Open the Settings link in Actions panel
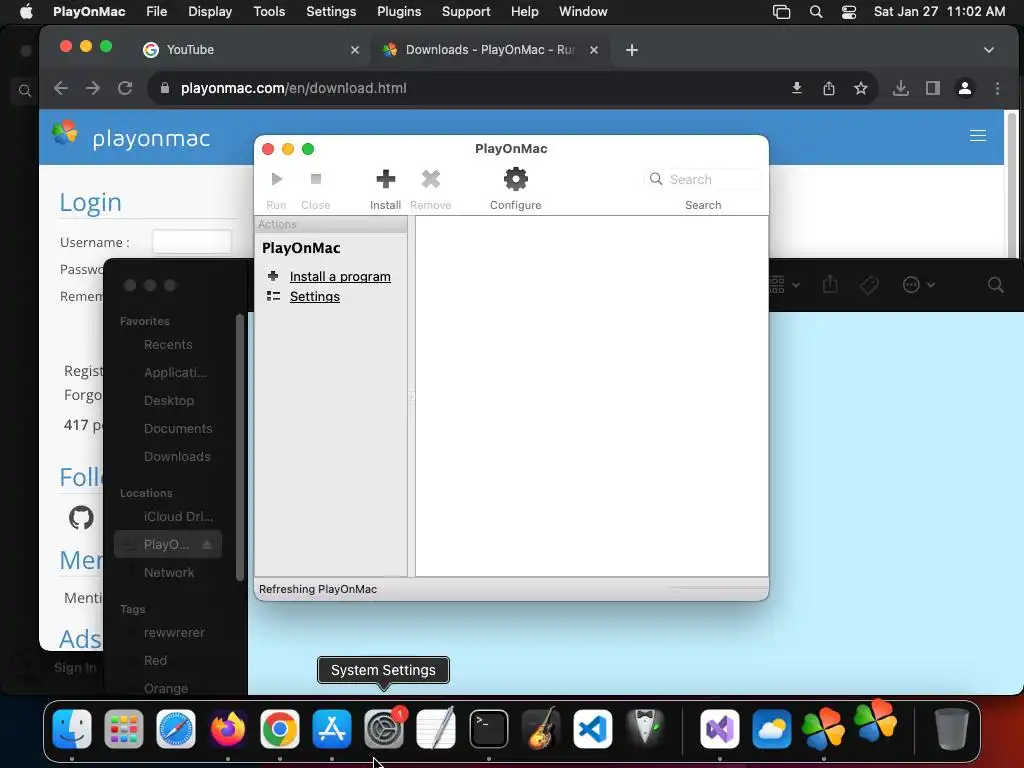Image resolution: width=1024 pixels, height=768 pixels. [x=314, y=296]
